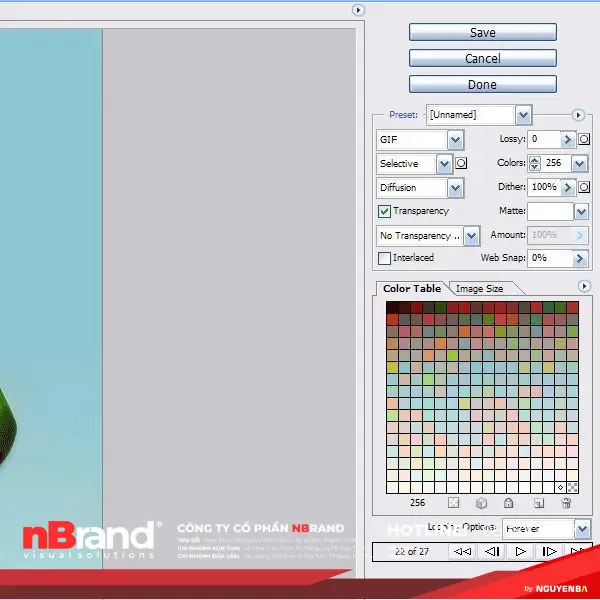Expand the Preset dropdown

pos(523,115)
